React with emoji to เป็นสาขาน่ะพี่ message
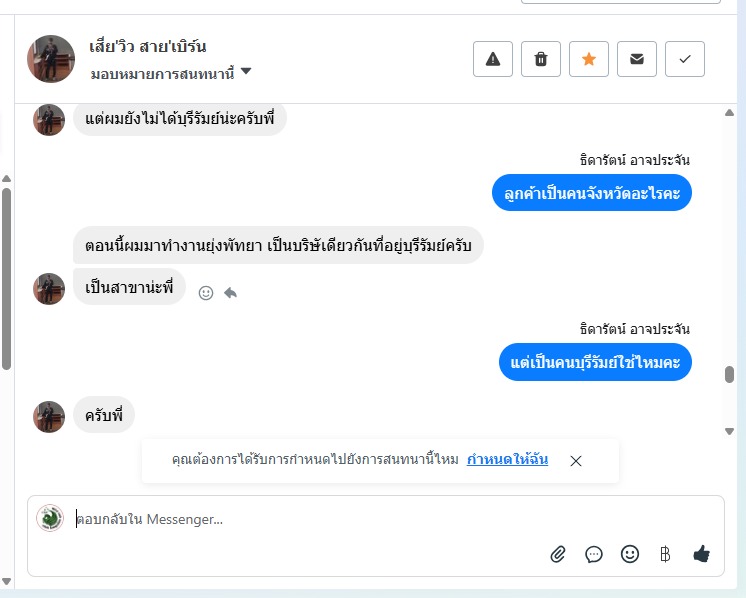This screenshot has height=598, width=746. (x=206, y=293)
